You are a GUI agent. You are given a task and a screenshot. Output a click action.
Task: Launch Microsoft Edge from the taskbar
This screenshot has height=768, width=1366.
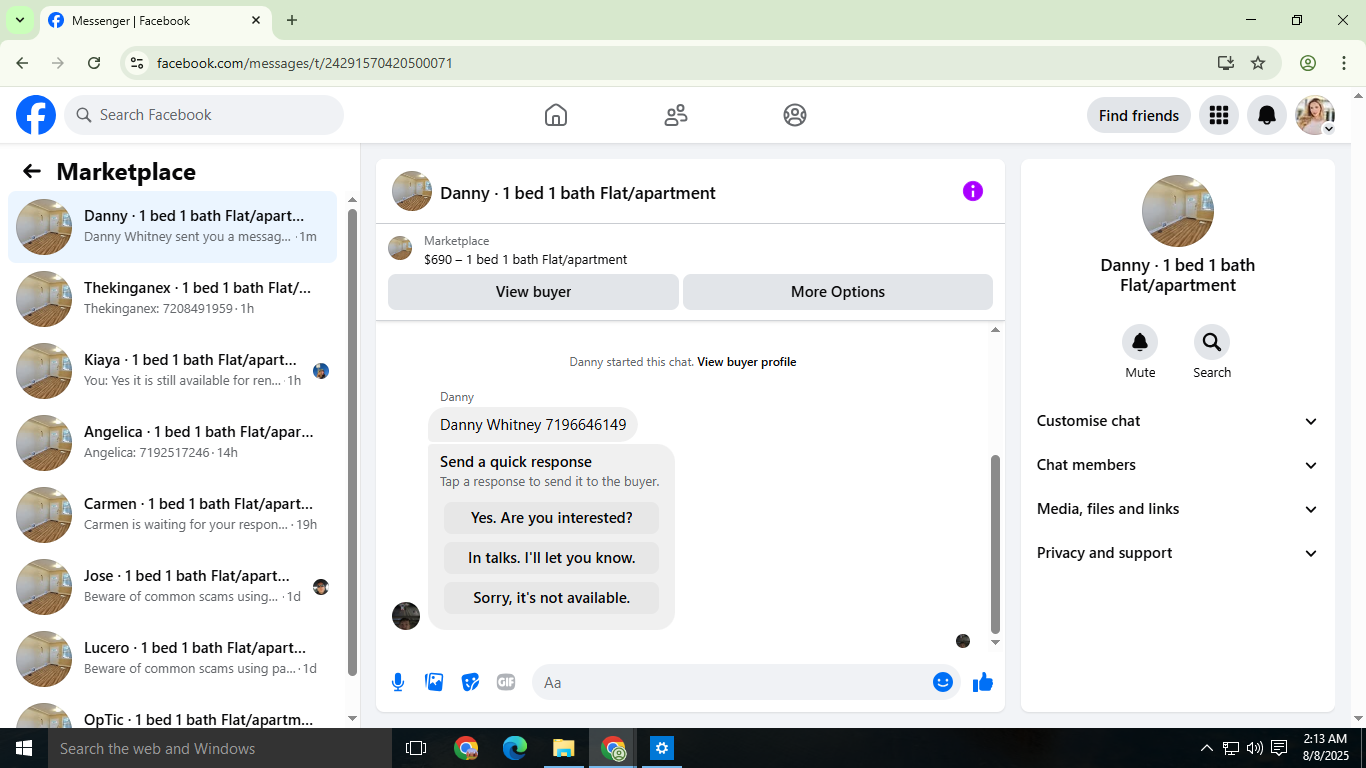click(x=515, y=748)
